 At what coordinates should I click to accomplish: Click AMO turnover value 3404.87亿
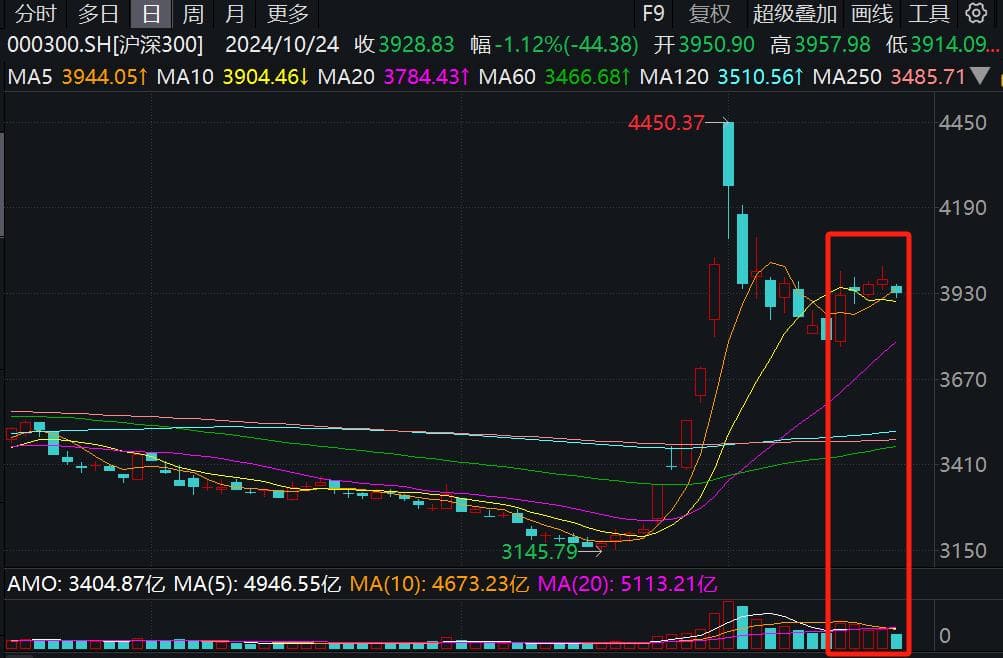coord(116,584)
